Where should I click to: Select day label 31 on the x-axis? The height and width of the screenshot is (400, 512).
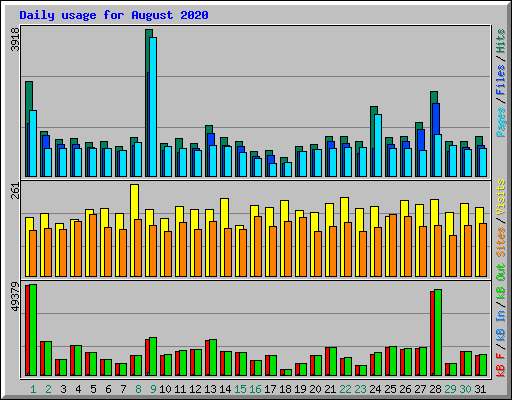point(480,389)
